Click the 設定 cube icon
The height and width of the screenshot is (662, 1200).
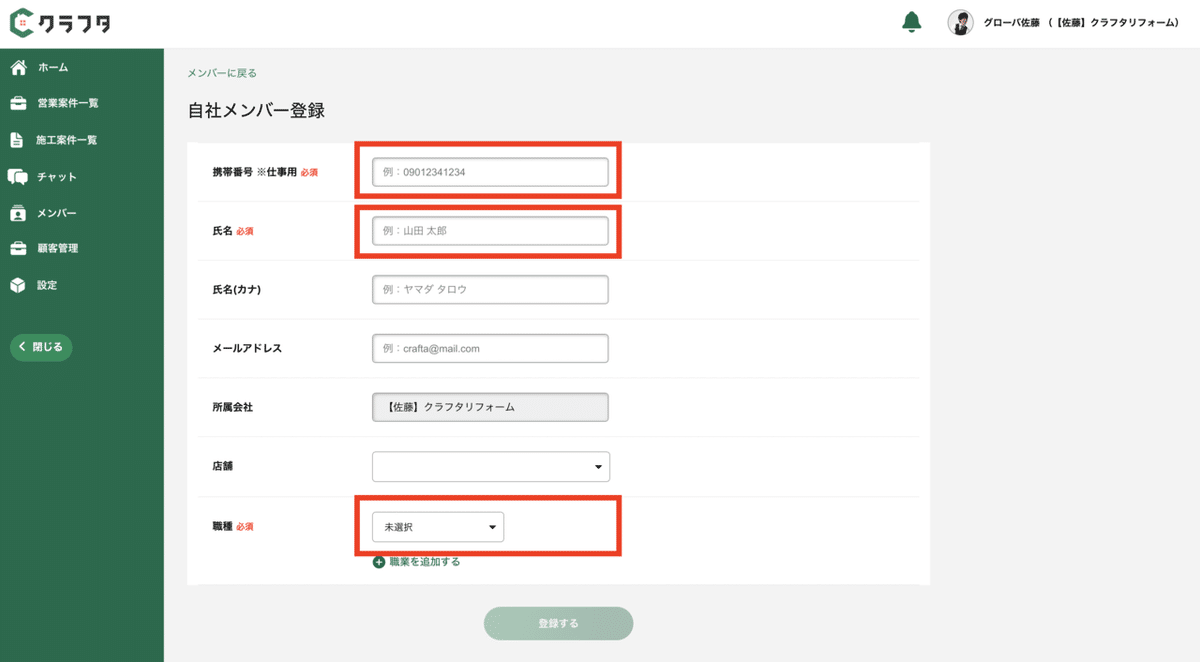pyautogui.click(x=18, y=285)
